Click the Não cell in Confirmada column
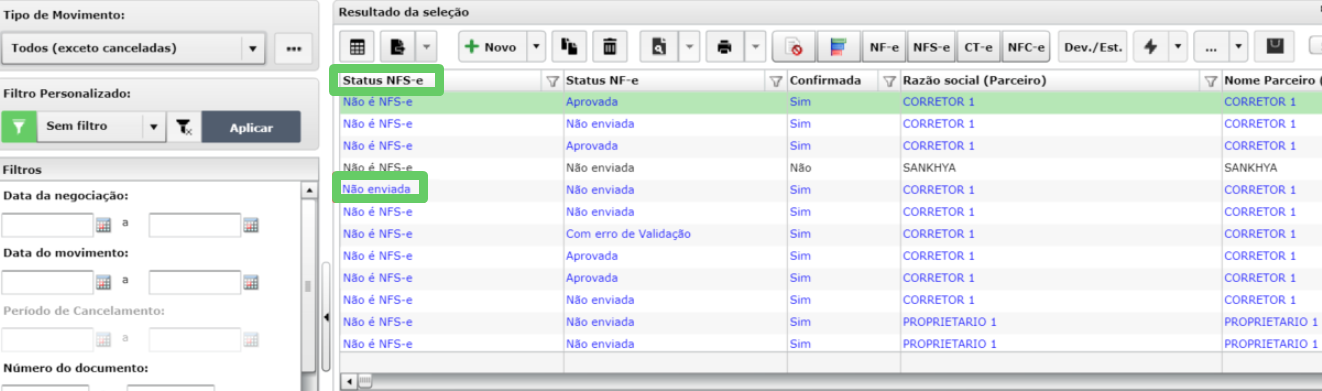This screenshot has height=391, width=1322. (800, 168)
